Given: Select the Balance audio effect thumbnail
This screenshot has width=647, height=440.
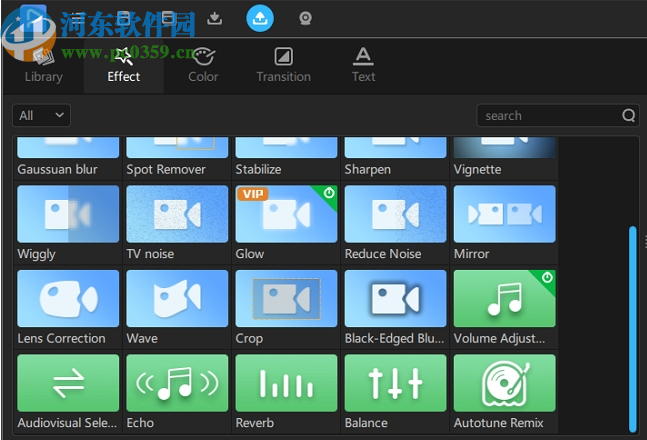Looking at the screenshot, I should (395, 383).
